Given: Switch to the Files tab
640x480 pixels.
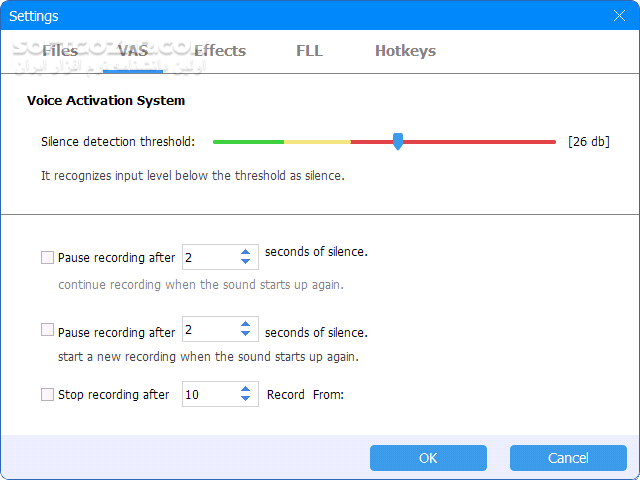Looking at the screenshot, I should (x=60, y=51).
